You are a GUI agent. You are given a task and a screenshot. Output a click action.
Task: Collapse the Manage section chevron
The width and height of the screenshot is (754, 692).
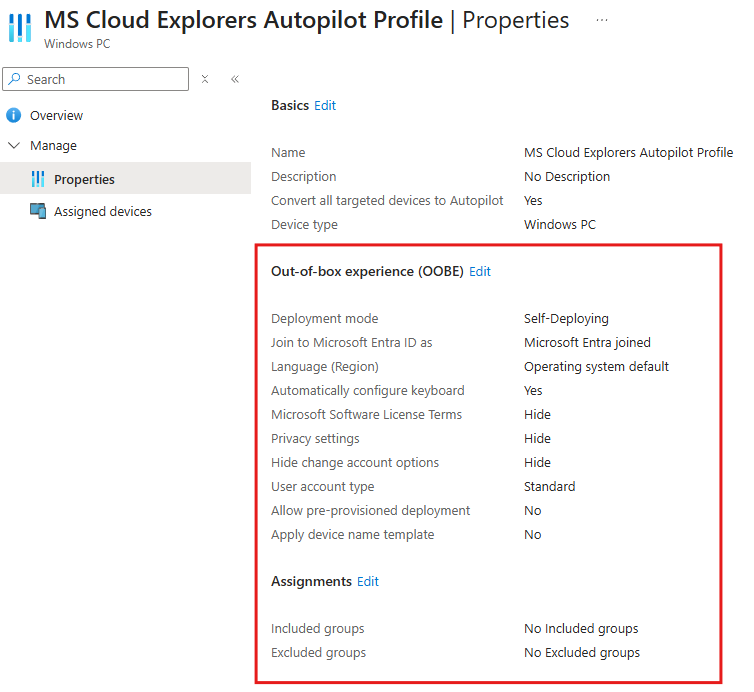click(14, 146)
